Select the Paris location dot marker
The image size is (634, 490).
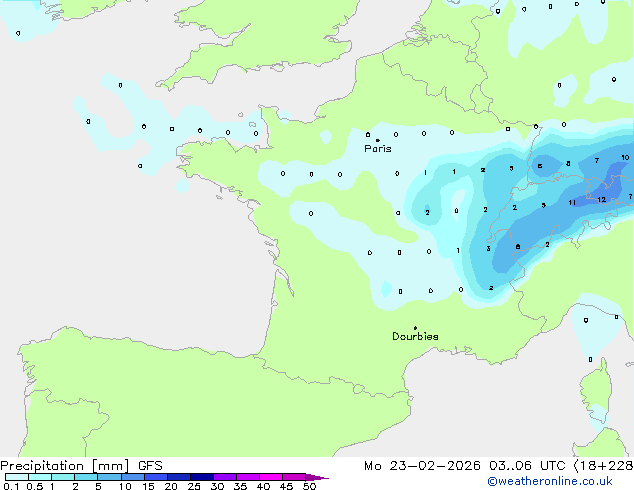tap(378, 141)
